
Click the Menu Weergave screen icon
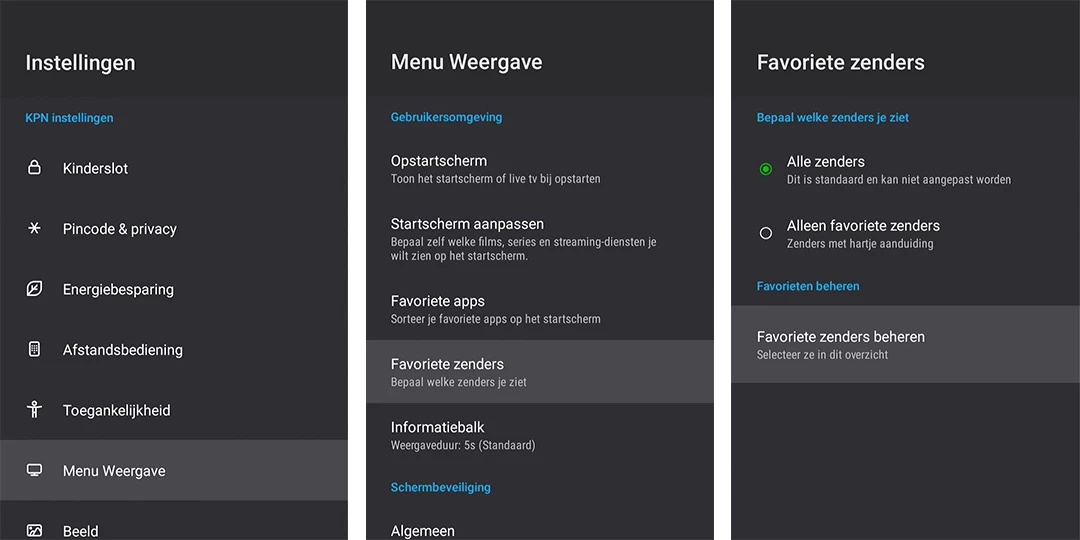[x=34, y=470]
